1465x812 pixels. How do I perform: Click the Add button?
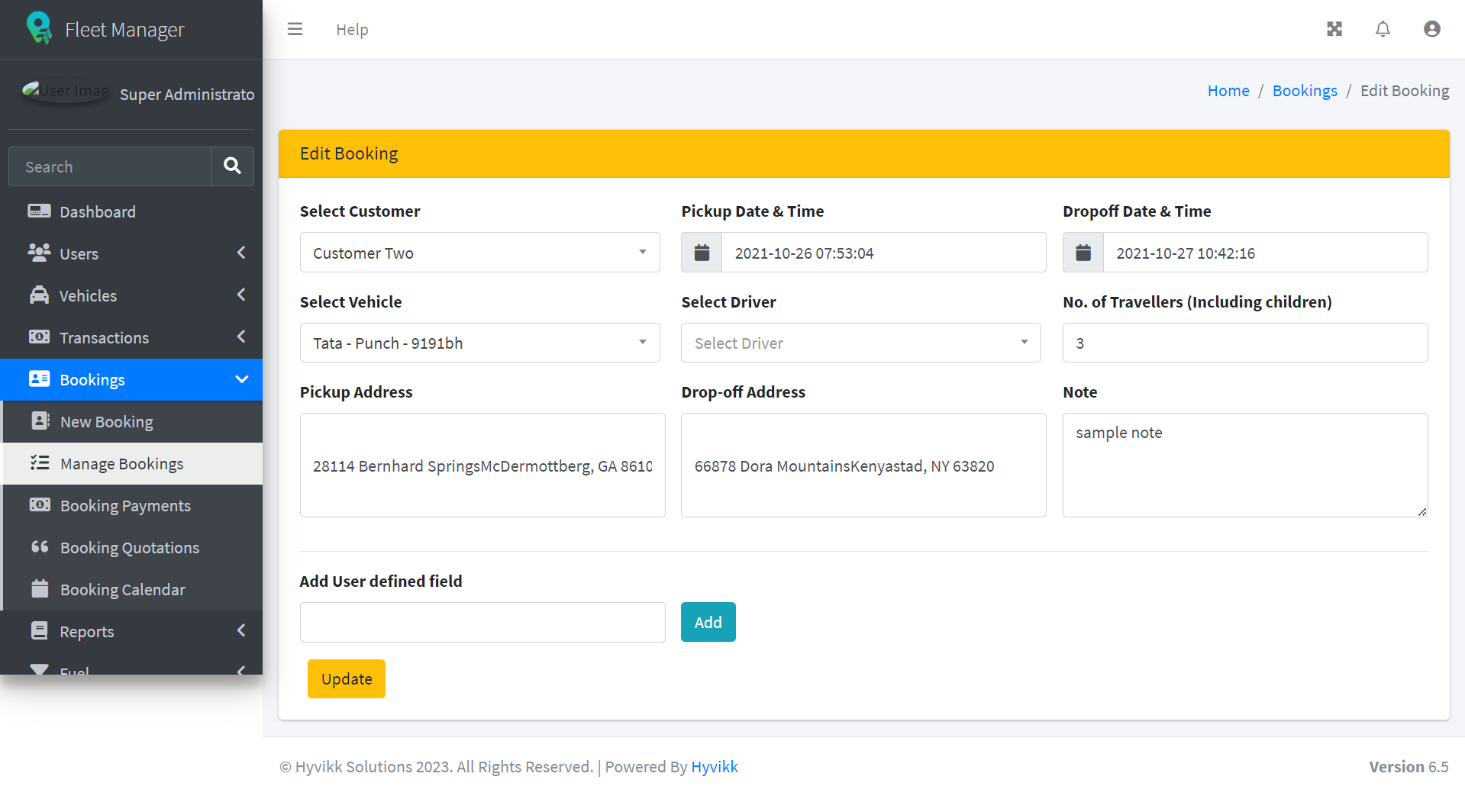(x=708, y=622)
